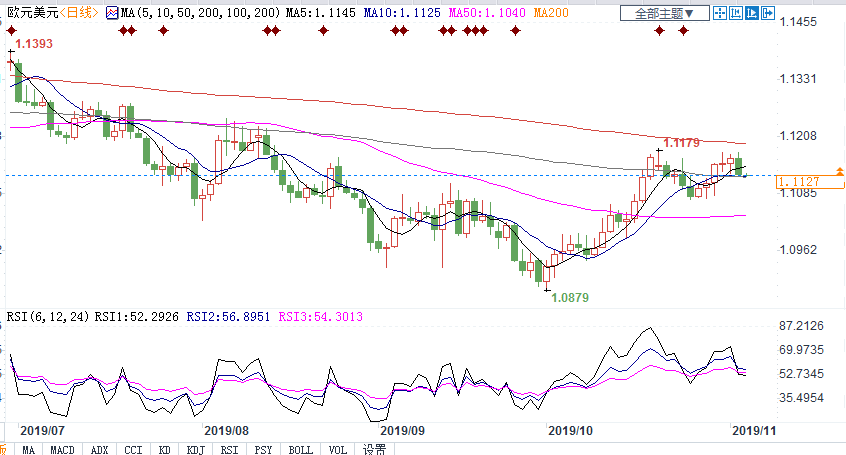Click the 52.7345 RSI axis value
The image size is (846, 455).
coord(802,374)
